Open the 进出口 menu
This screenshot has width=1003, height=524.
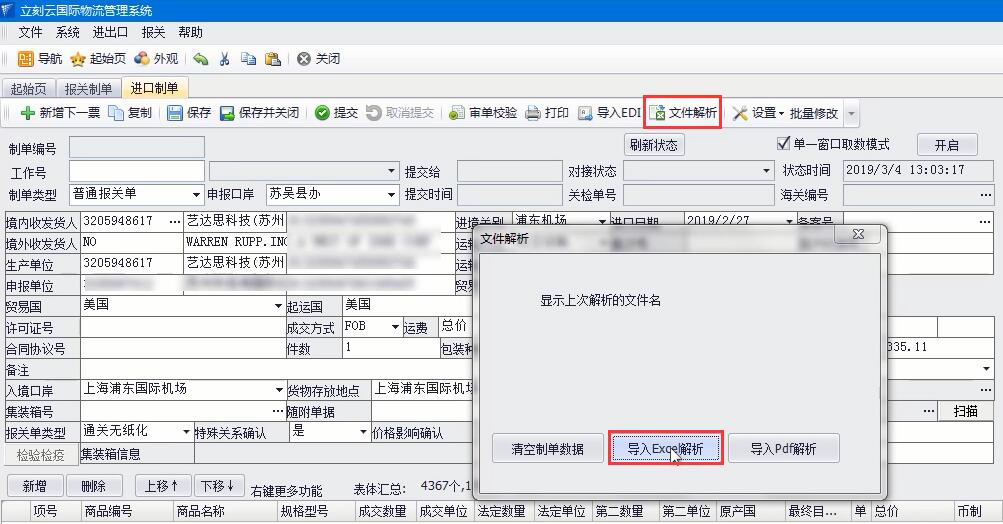click(110, 32)
